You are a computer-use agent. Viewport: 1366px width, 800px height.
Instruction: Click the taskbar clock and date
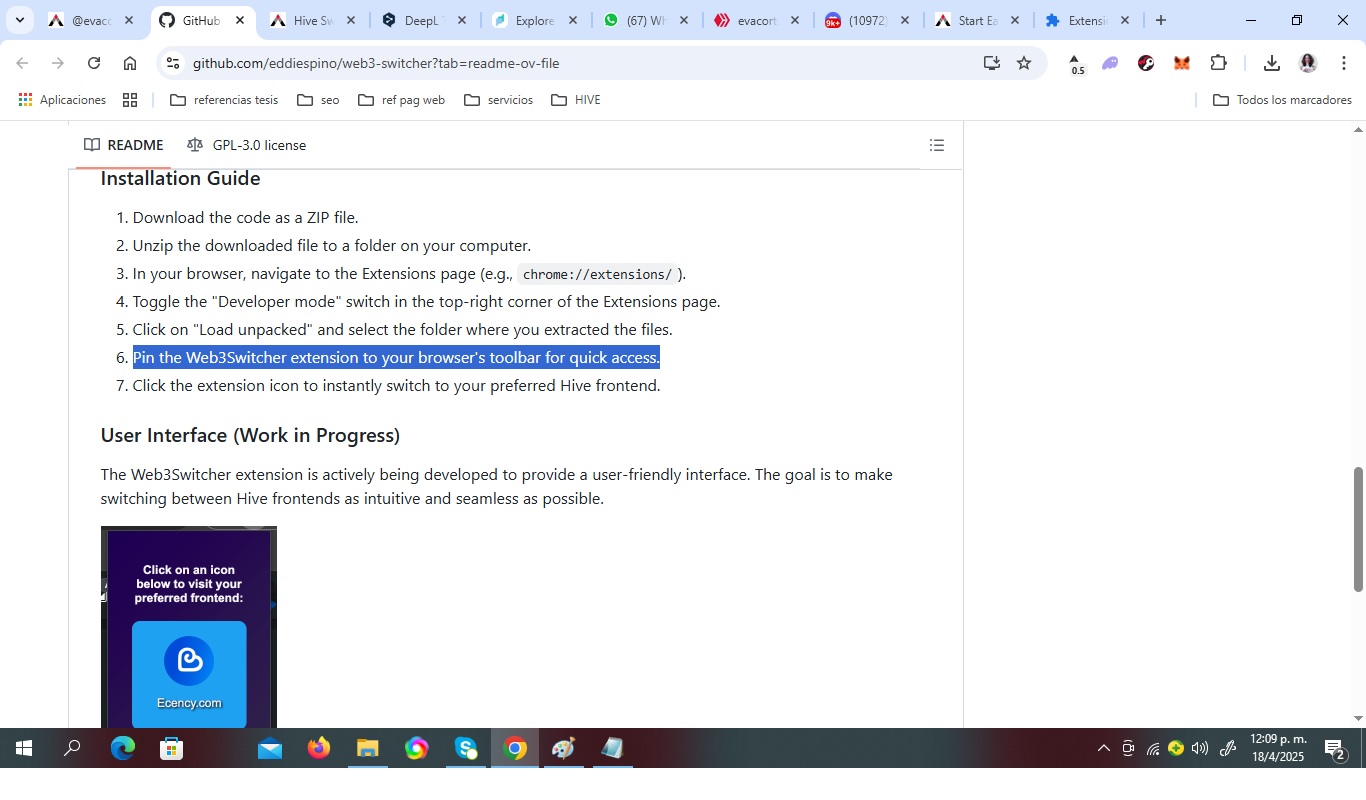click(1278, 748)
